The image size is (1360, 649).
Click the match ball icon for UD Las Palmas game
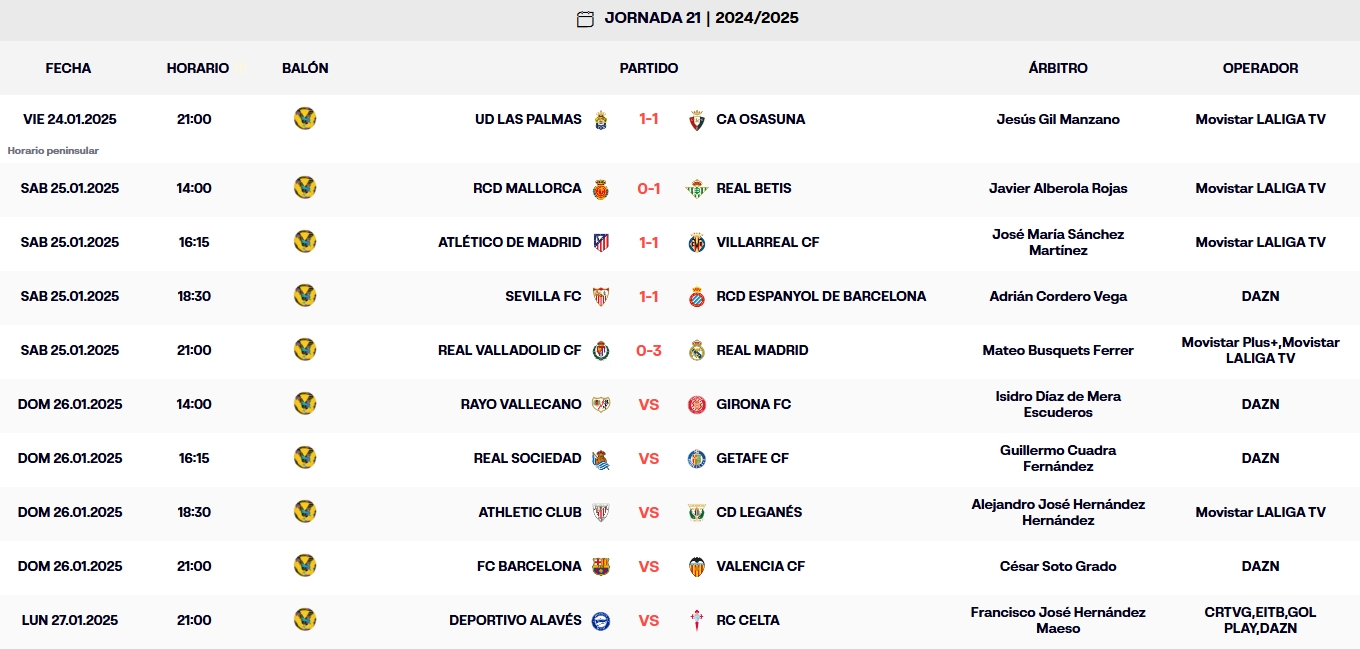305,118
